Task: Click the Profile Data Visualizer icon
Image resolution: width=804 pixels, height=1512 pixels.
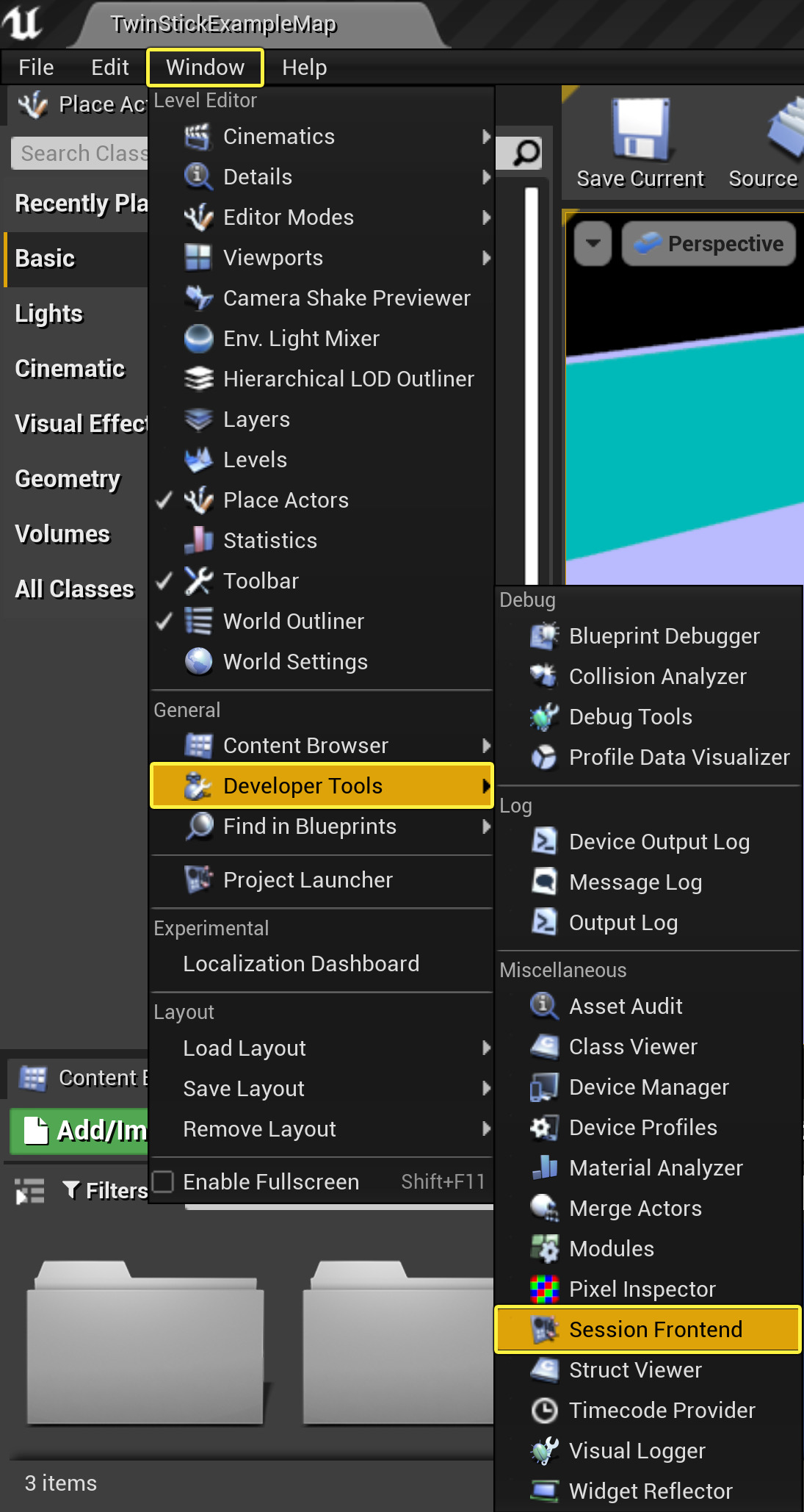Action: [x=544, y=757]
